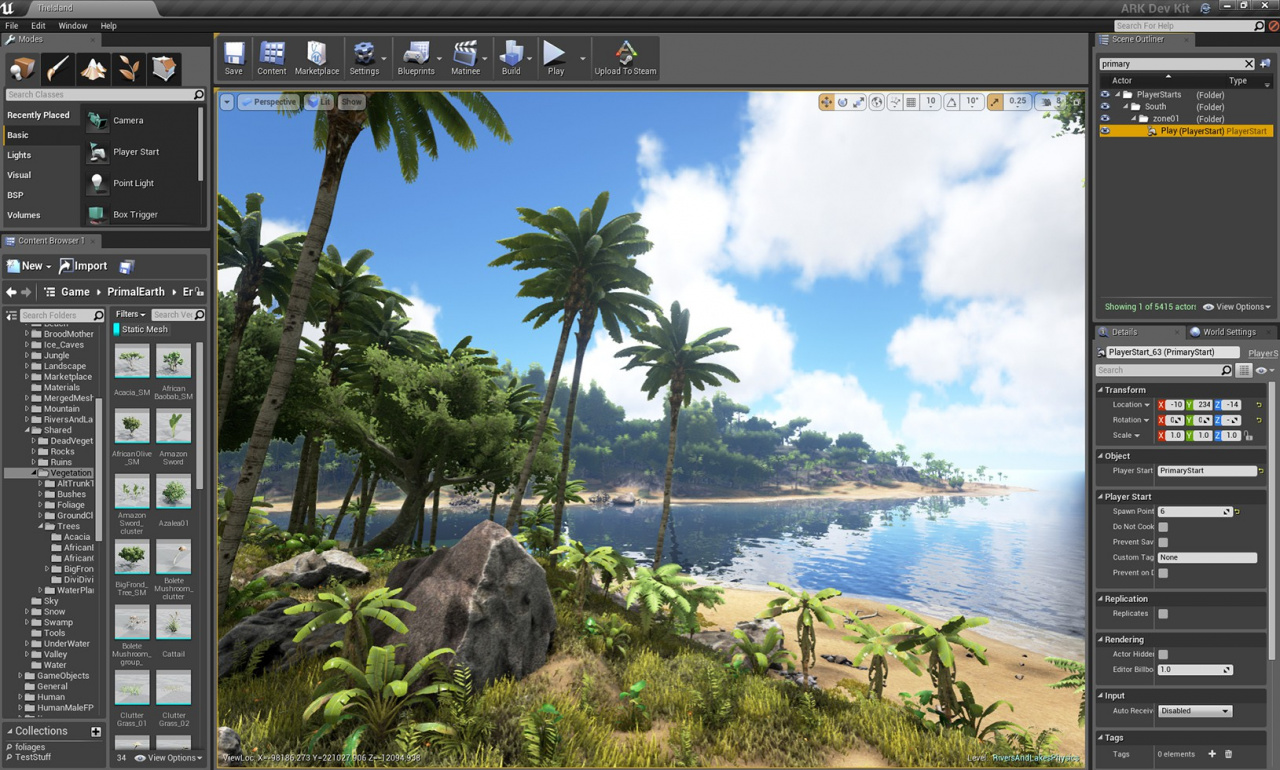Go back with Content Browser left arrow
1280x770 pixels.
coord(11,292)
